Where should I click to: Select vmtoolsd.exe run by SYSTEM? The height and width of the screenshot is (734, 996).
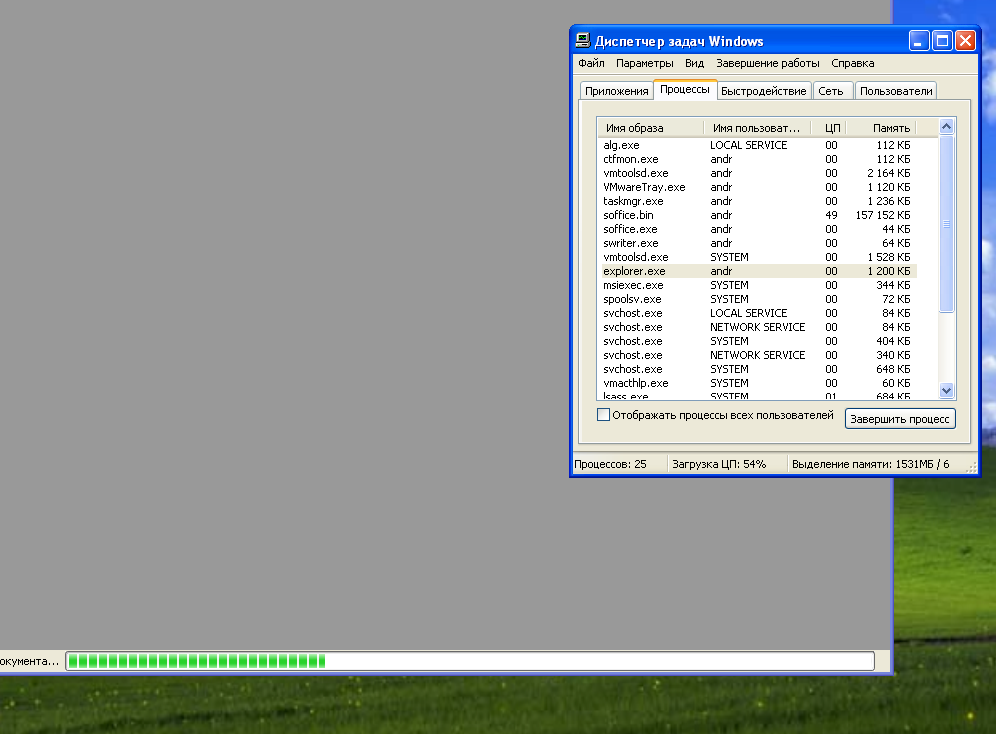[758, 257]
